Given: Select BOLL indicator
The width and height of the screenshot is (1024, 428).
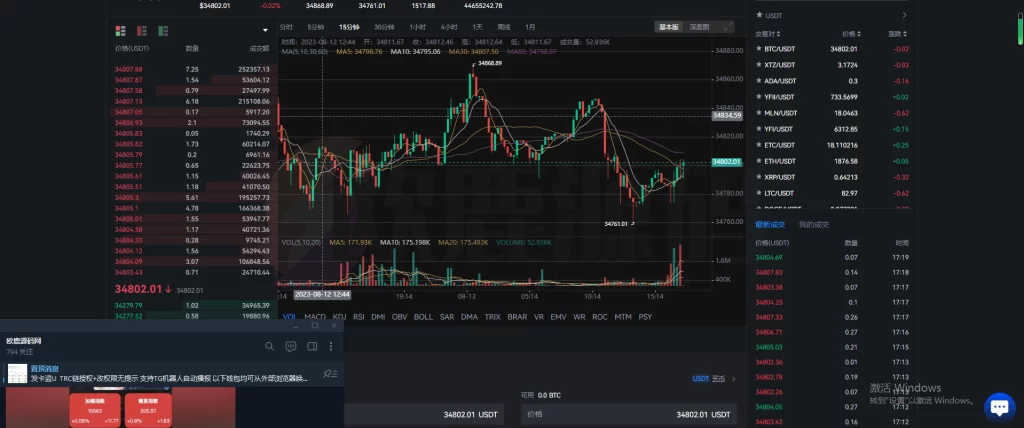Looking at the screenshot, I should click(x=423, y=317).
